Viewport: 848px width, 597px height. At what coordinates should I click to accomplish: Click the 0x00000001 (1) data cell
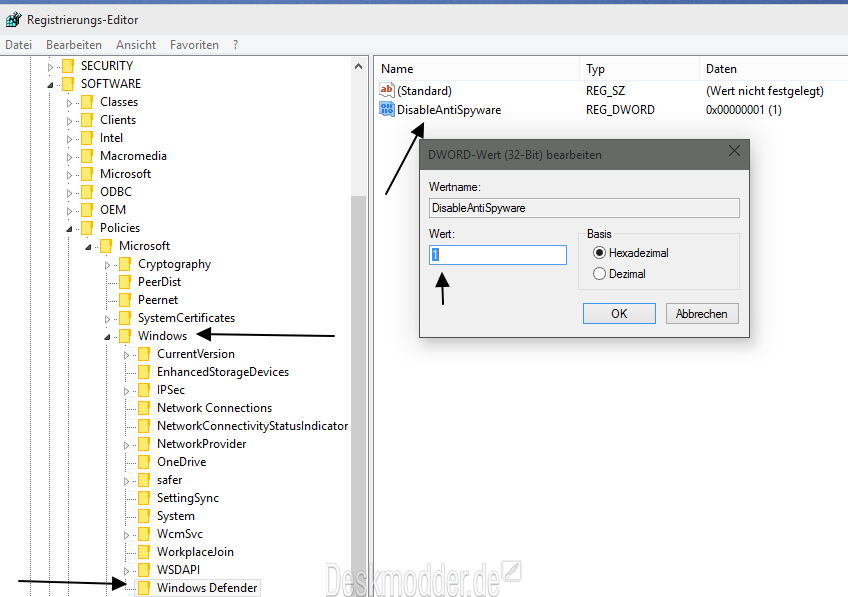click(744, 110)
